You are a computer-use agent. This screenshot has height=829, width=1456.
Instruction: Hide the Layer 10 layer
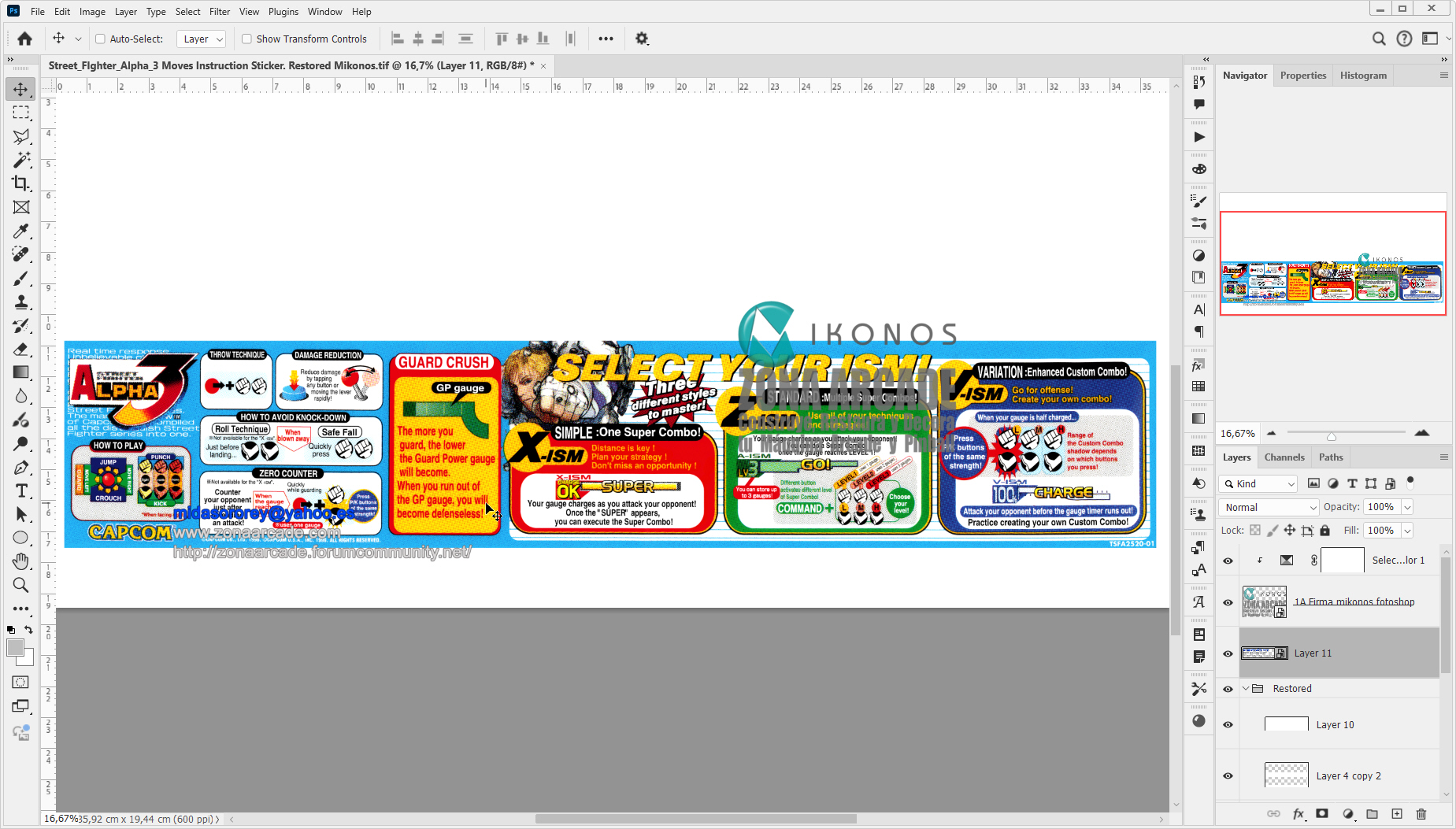(x=1228, y=724)
